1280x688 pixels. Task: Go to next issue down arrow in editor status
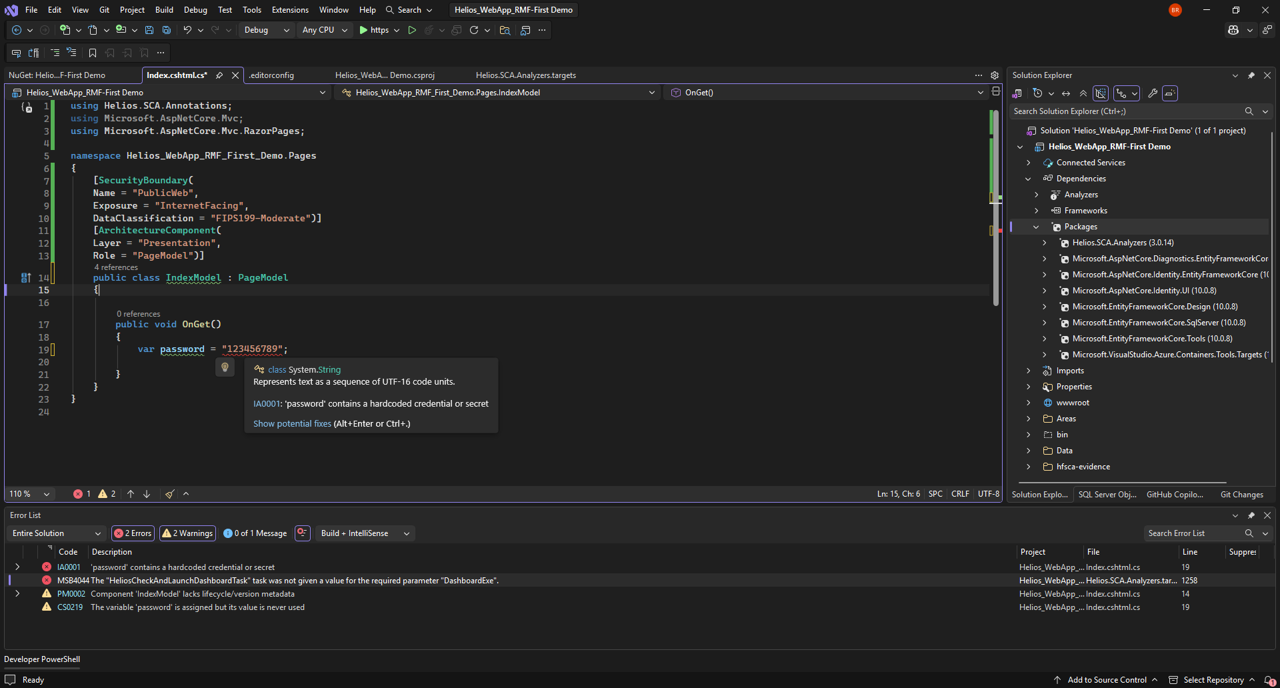click(146, 494)
